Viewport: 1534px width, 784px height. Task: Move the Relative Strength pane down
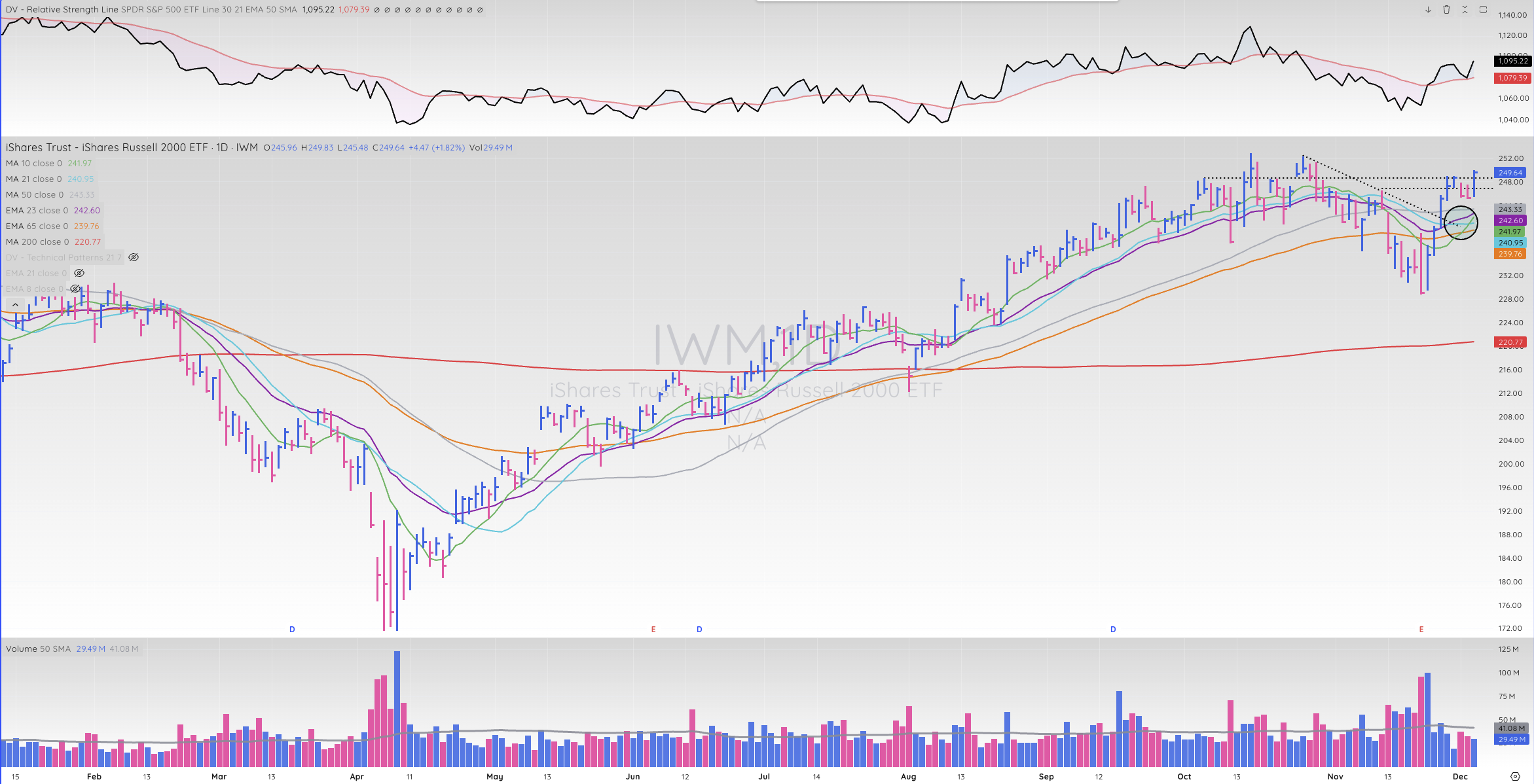(1428, 10)
